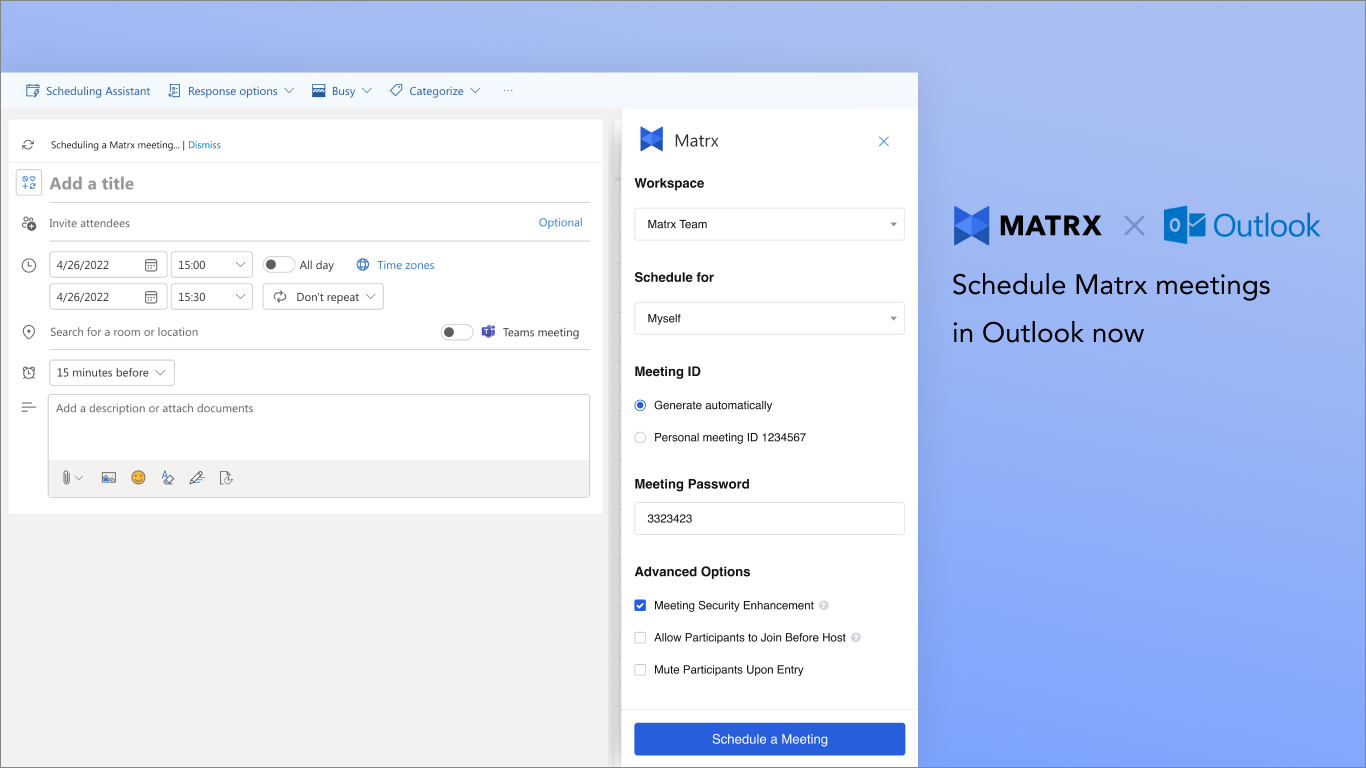Image resolution: width=1366 pixels, height=768 pixels.
Task: Toggle the All day switch
Action: [279, 265]
